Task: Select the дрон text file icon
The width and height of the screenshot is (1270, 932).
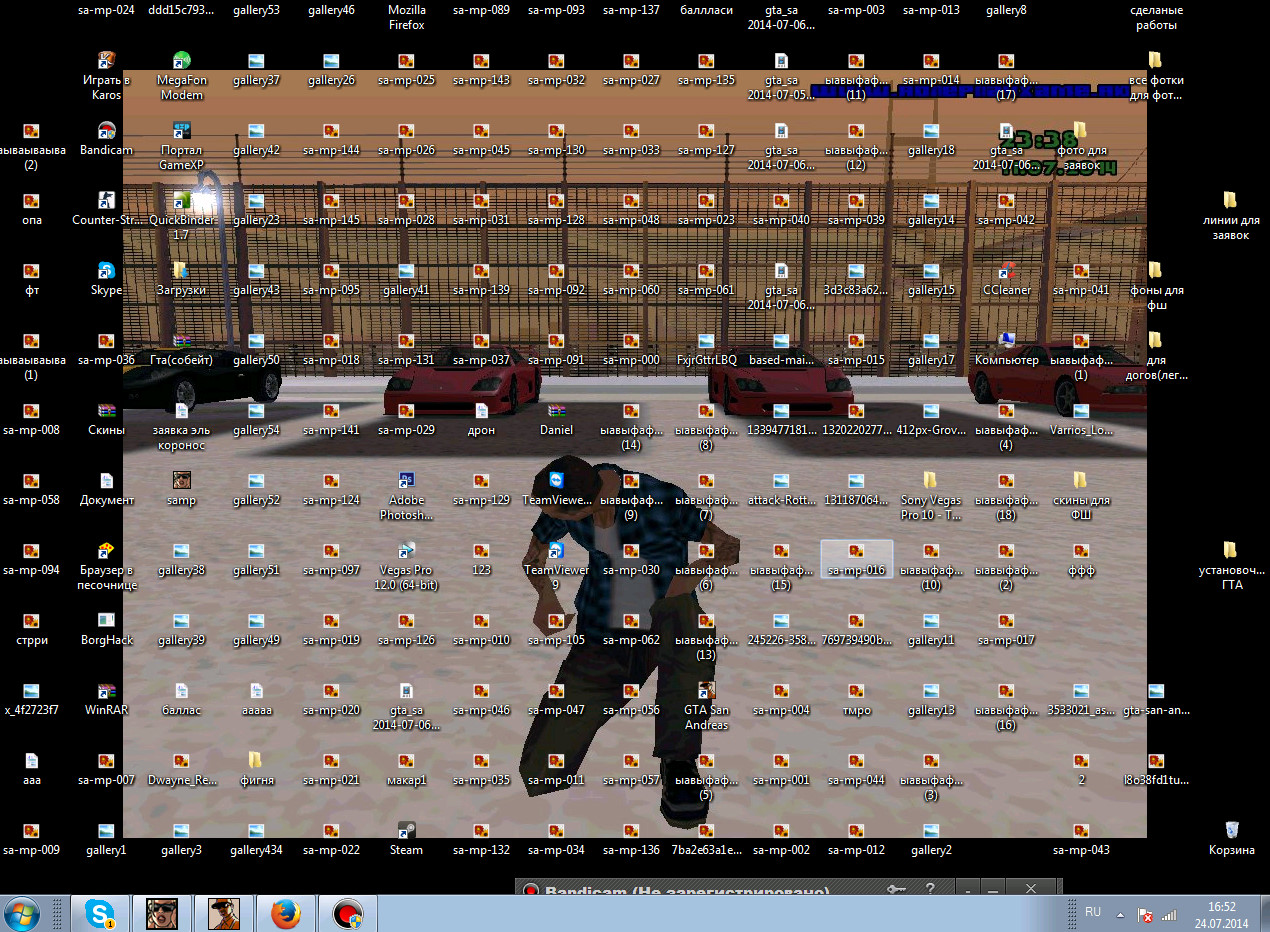Action: click(481, 418)
